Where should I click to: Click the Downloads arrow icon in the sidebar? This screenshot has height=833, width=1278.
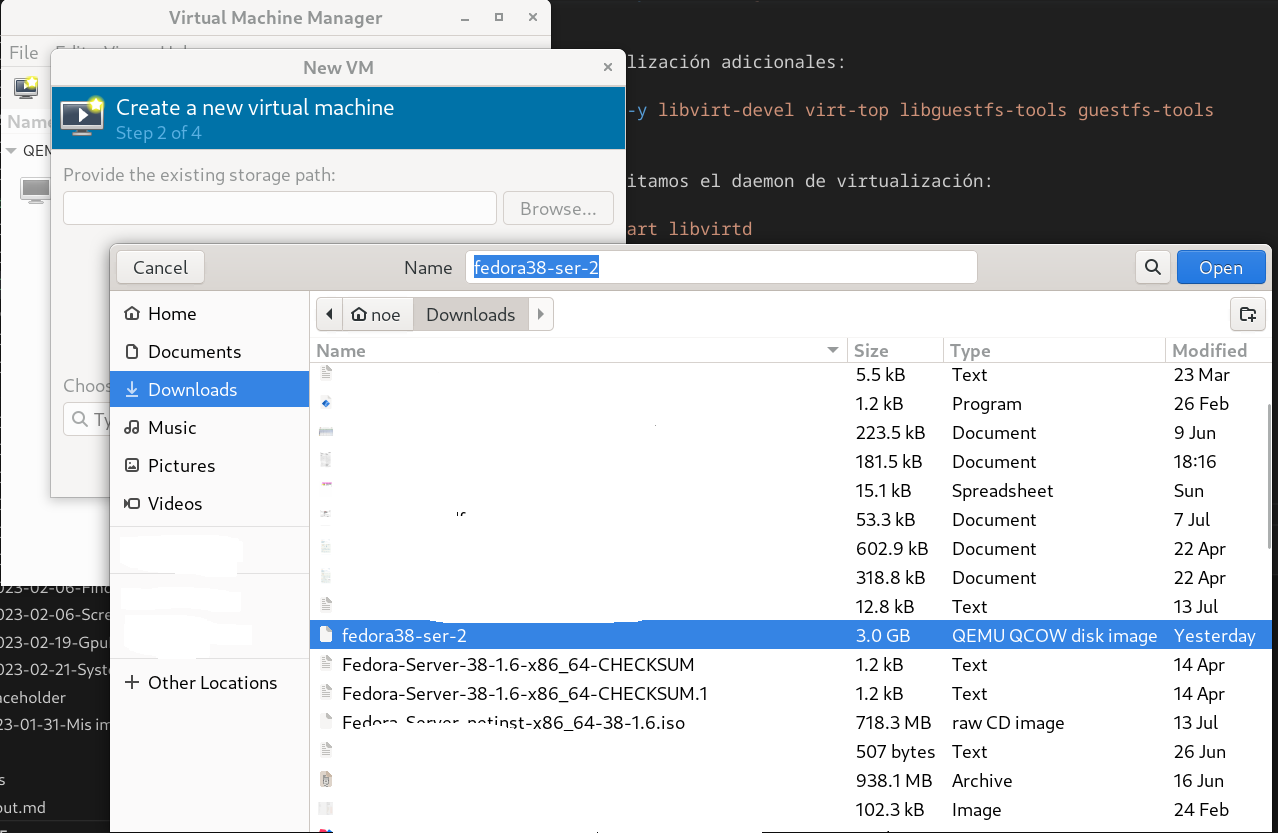132,390
